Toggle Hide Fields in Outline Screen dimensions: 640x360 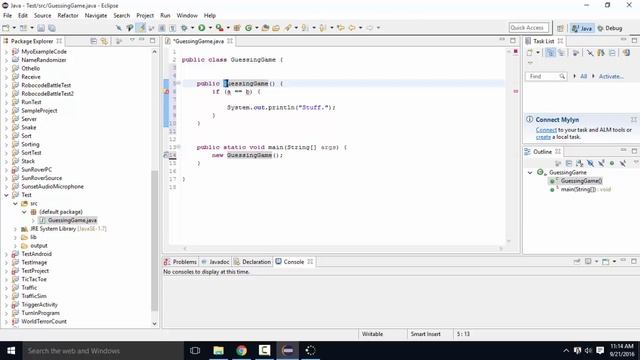pos(590,163)
